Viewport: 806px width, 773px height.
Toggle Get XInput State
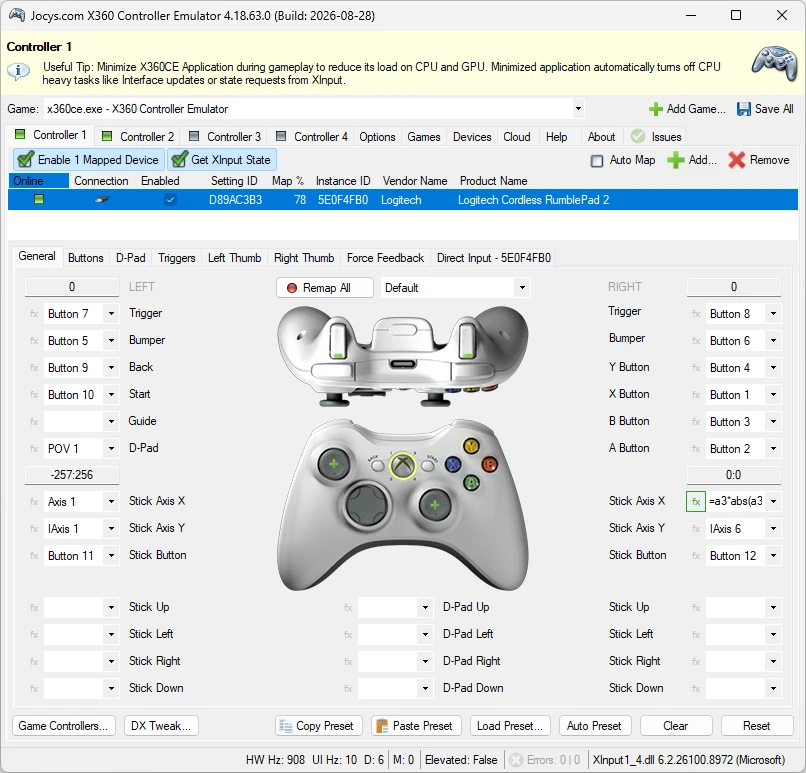coord(222,160)
